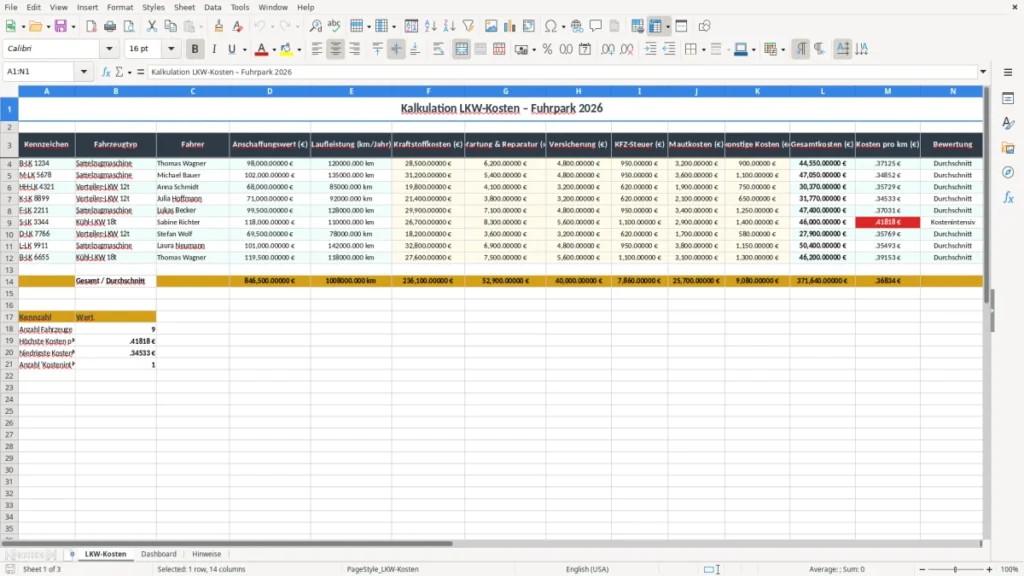This screenshot has height=576, width=1024.
Task: Open the File menu
Action: (11, 7)
